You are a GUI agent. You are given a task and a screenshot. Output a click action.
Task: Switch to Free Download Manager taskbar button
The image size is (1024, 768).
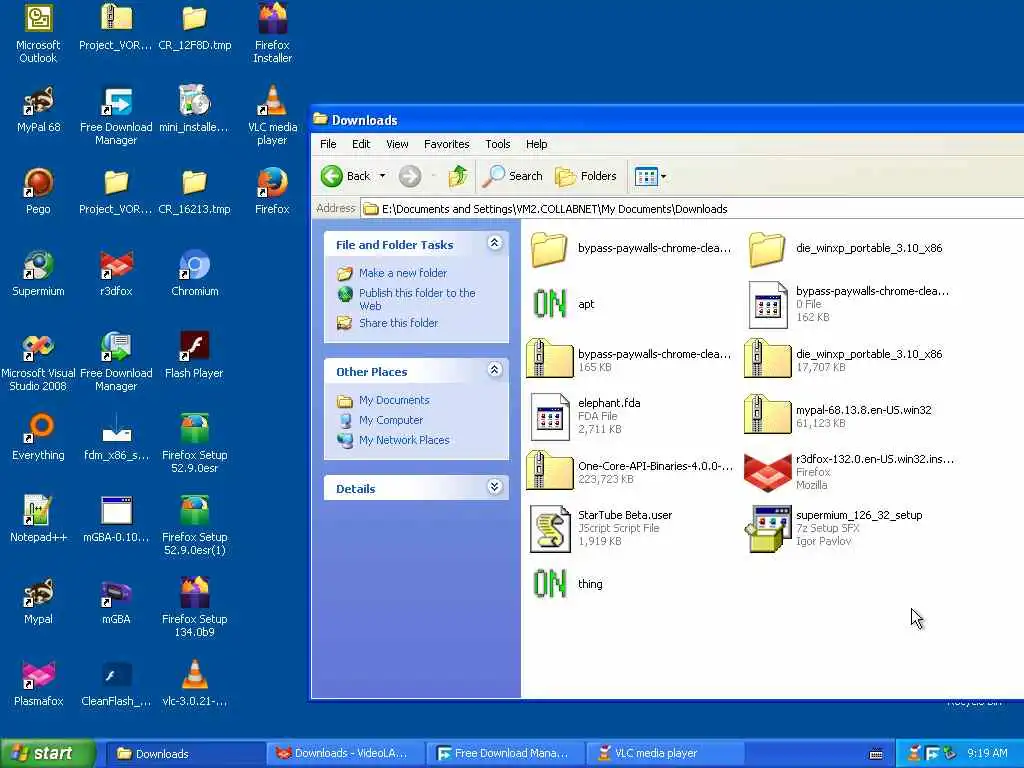(504, 754)
